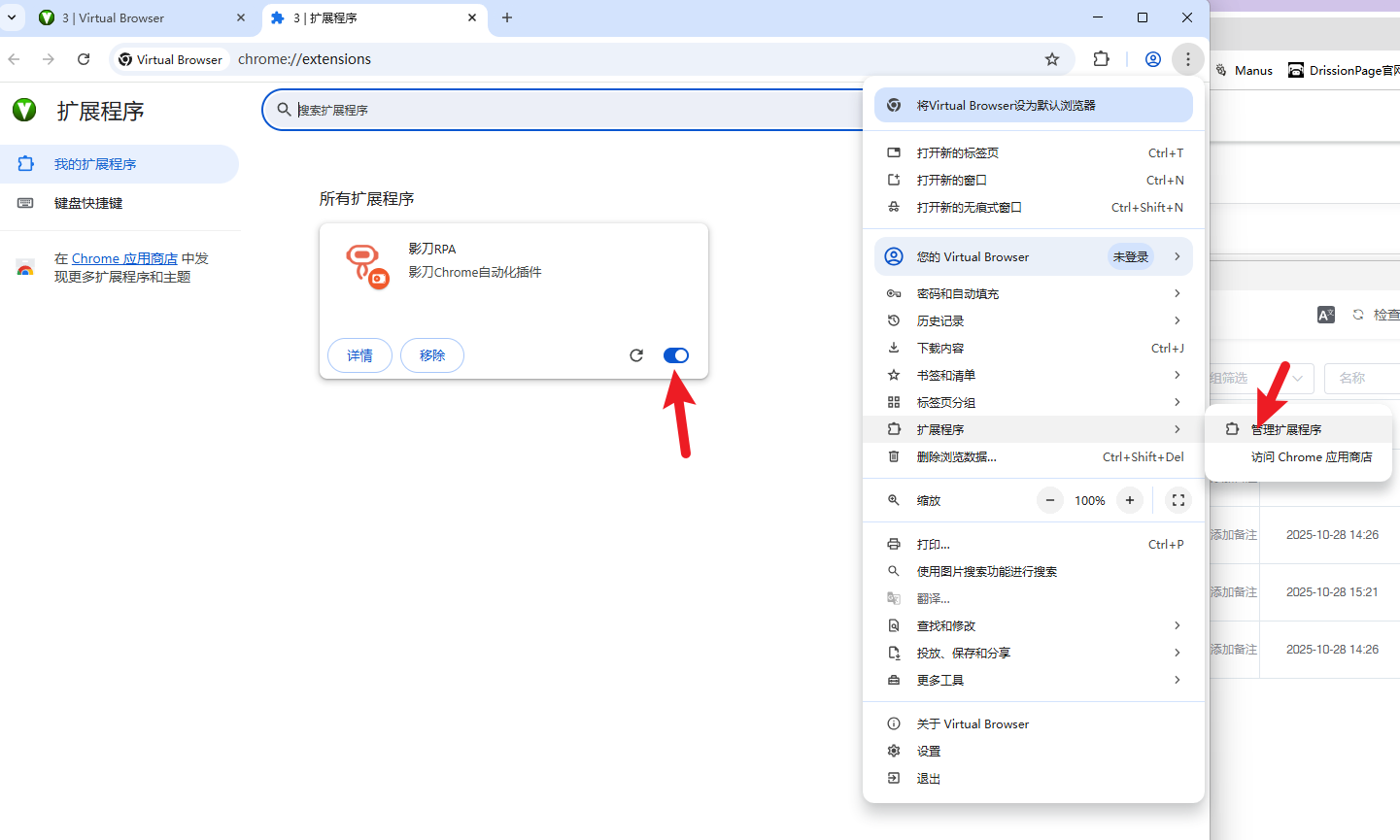Select 管理扩展程序 in the submenu
The height and width of the screenshot is (840, 1400).
pyautogui.click(x=1299, y=429)
